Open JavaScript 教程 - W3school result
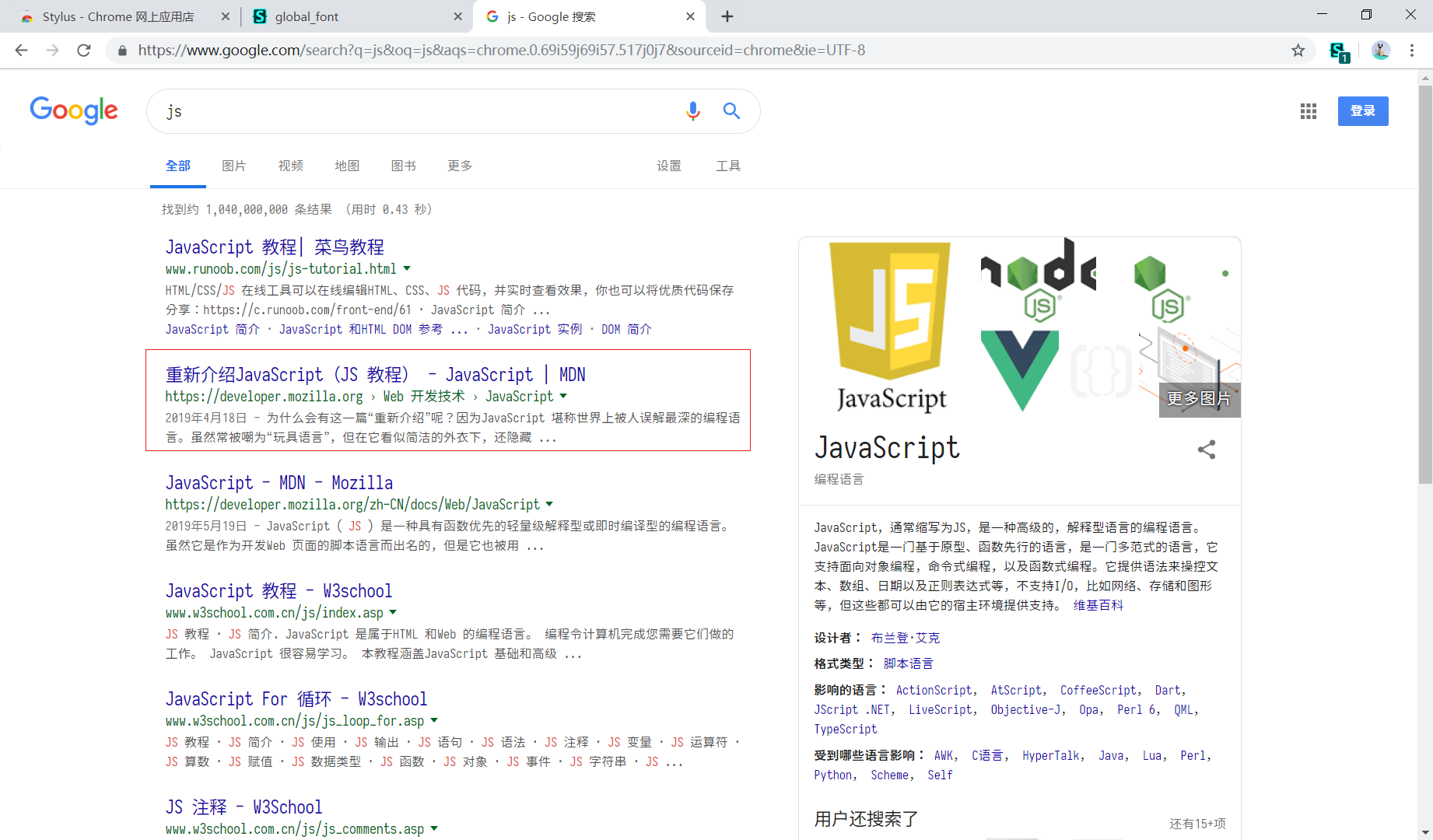 coord(279,591)
